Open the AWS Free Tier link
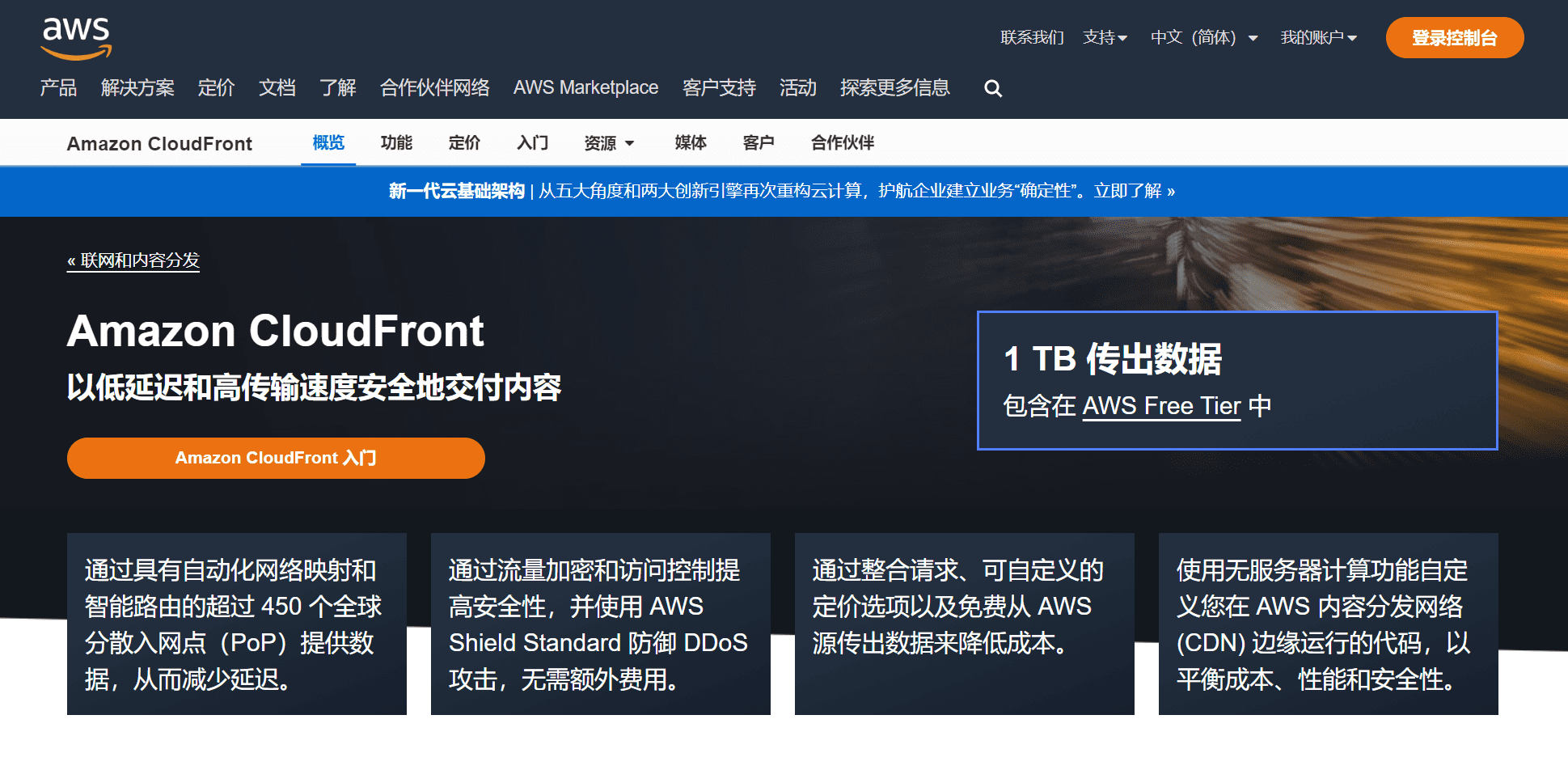The image size is (1568, 770). (x=1161, y=406)
